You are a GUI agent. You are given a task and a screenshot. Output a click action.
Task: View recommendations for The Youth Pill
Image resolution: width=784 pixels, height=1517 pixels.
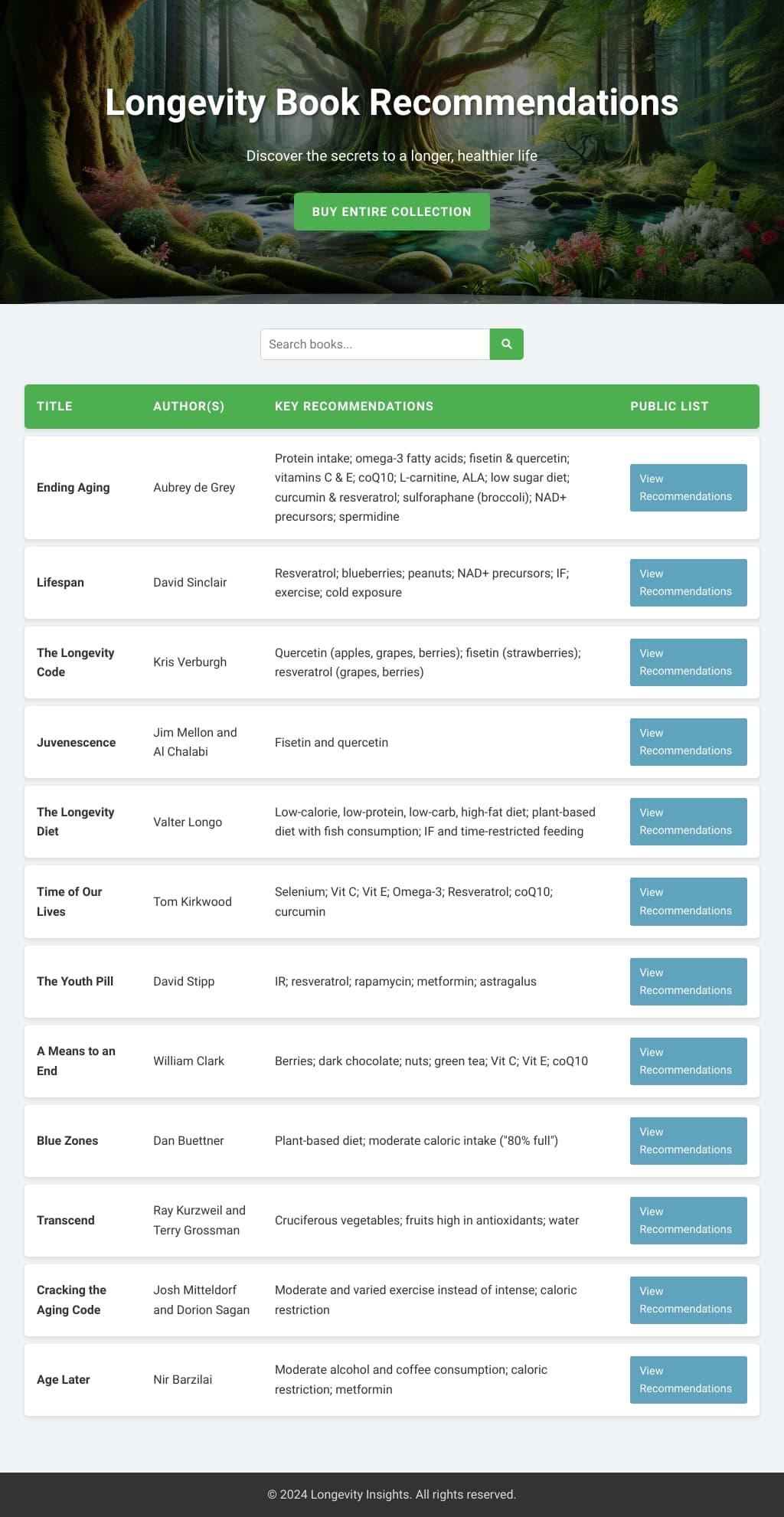click(688, 981)
